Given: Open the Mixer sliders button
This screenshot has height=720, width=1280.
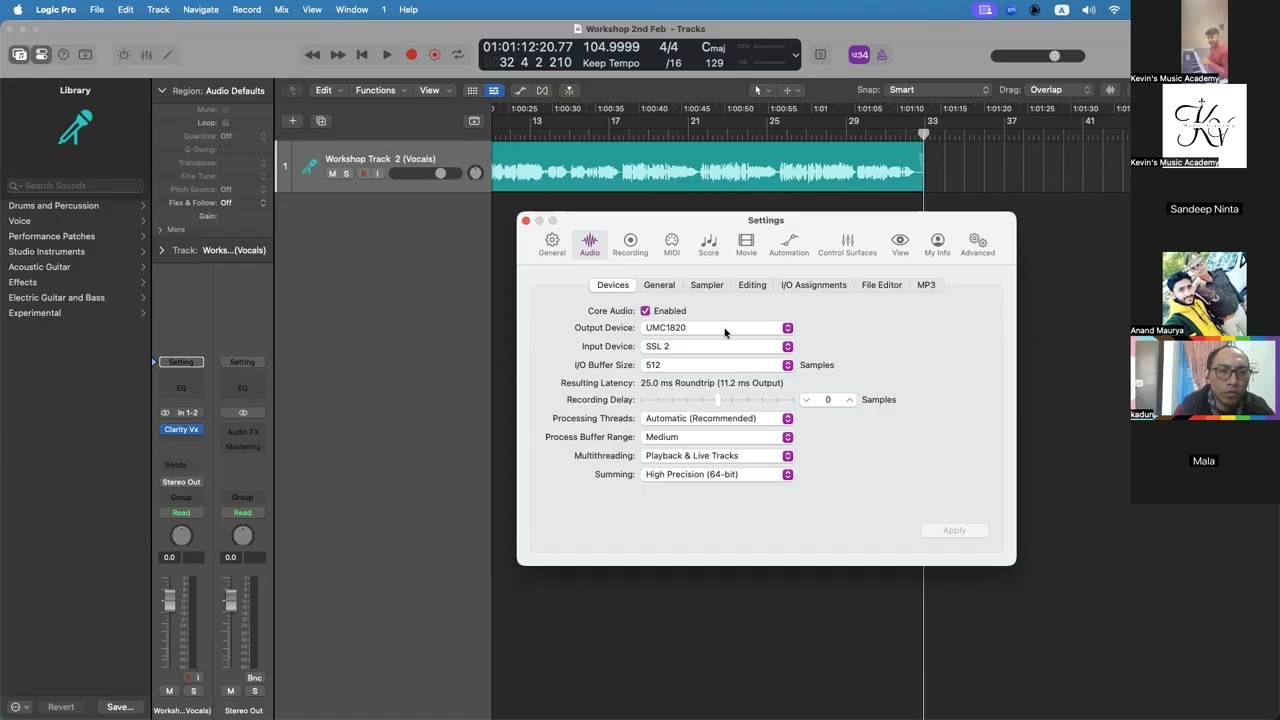Looking at the screenshot, I should point(146,55).
